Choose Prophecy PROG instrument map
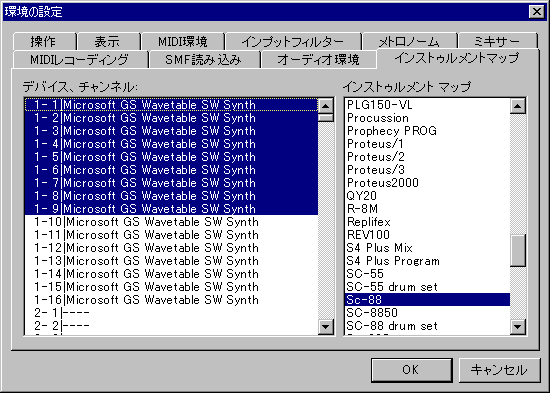Viewport: 550px width, 393px height. tap(428, 131)
